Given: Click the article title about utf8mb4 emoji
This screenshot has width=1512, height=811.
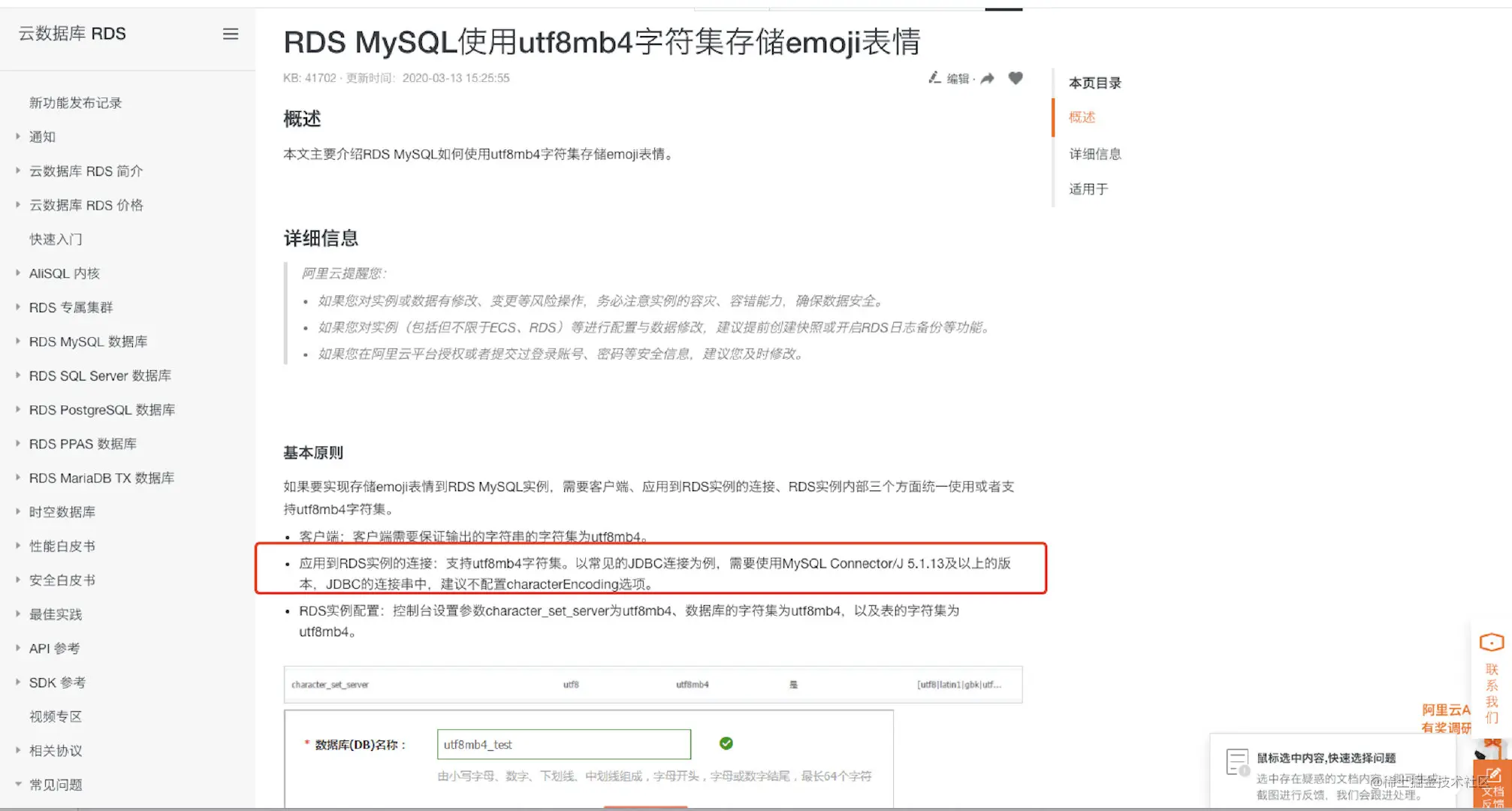Looking at the screenshot, I should 602,42.
